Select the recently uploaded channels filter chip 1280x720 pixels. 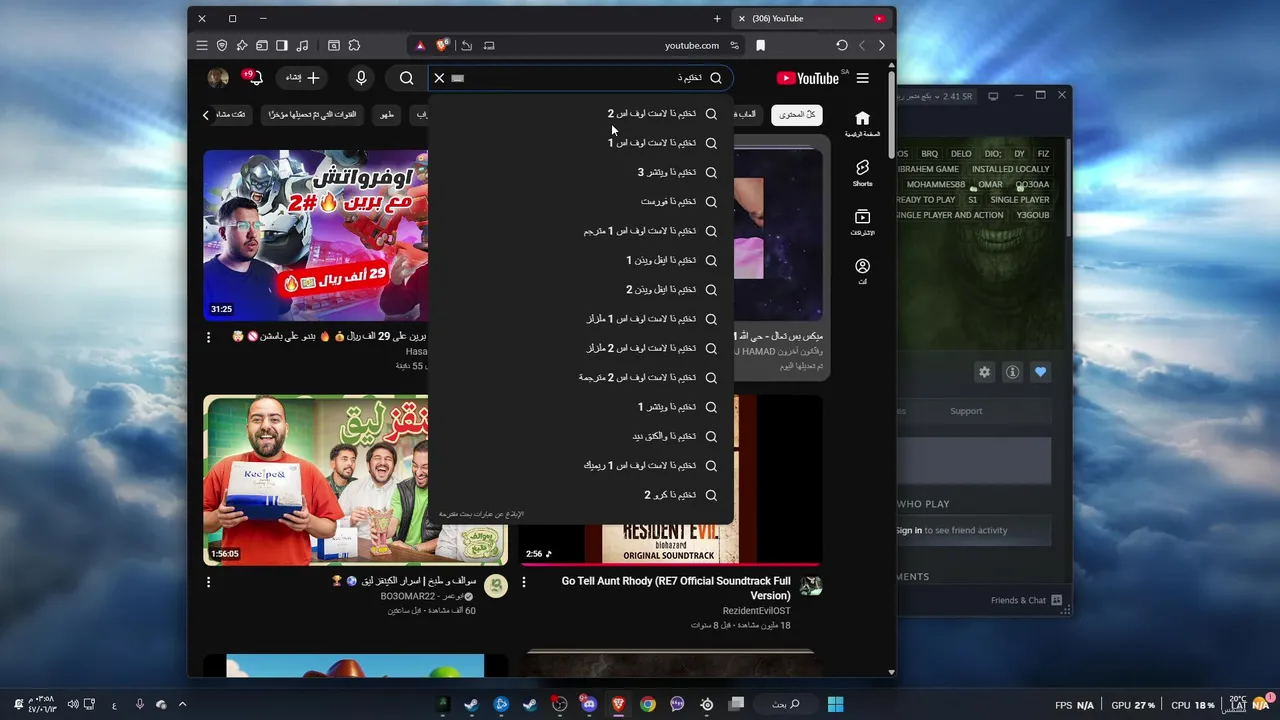click(313, 115)
